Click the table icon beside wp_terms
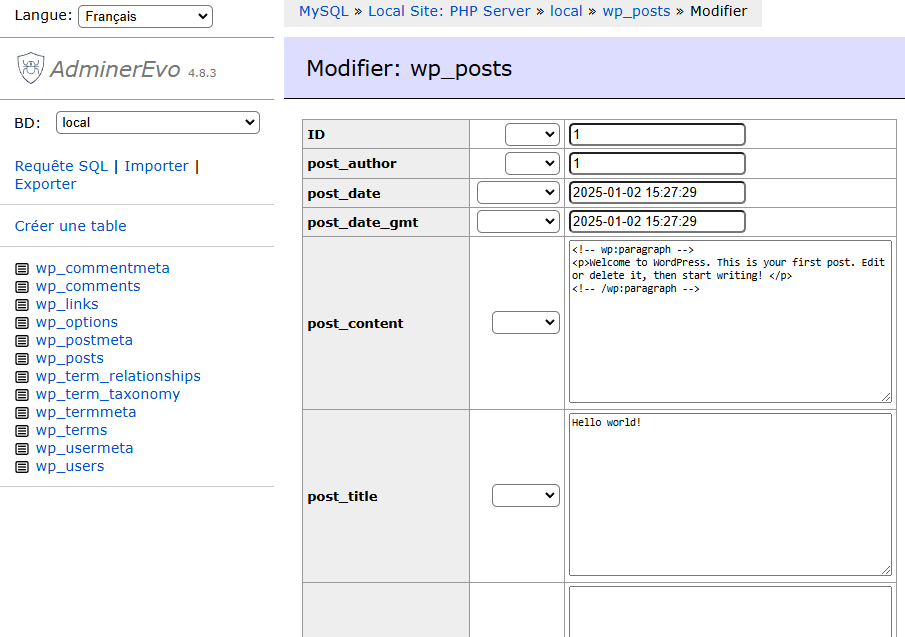This screenshot has height=637, width=905. [x=22, y=431]
